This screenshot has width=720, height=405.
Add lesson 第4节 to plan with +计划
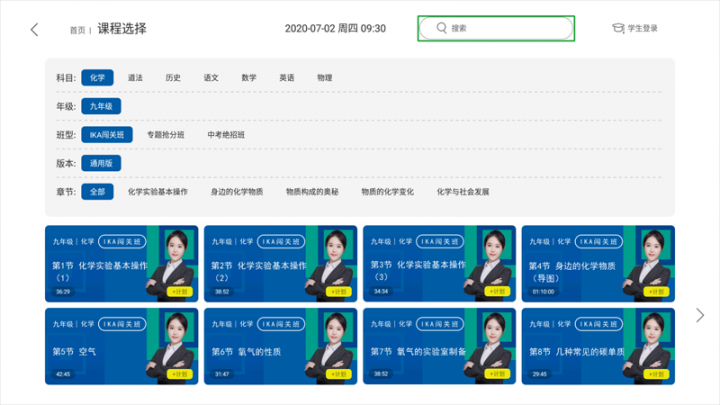coord(656,292)
